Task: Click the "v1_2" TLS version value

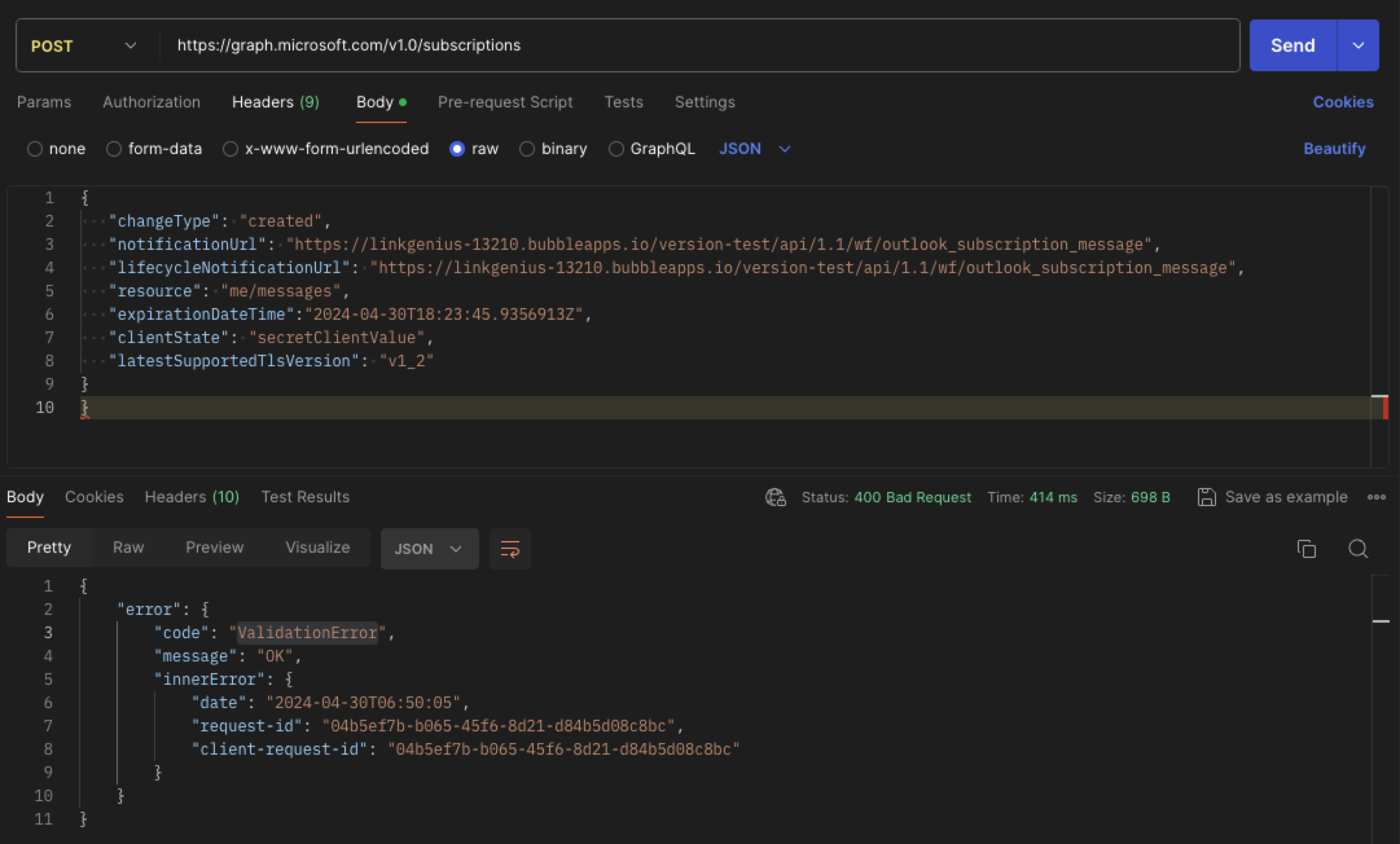Action: point(407,361)
